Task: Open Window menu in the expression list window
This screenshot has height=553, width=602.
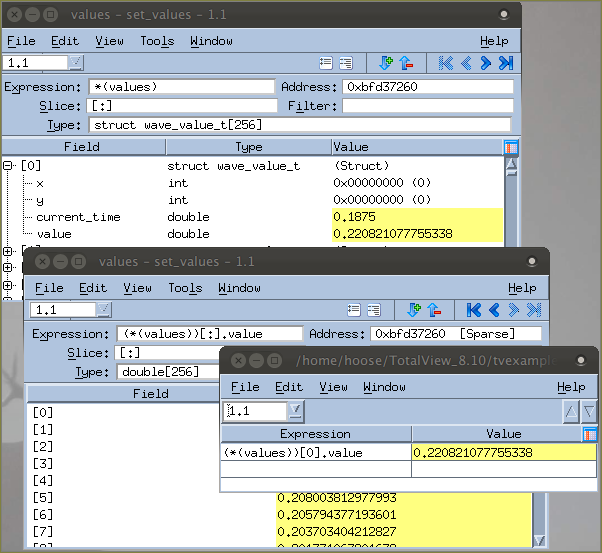Action: tap(384, 387)
